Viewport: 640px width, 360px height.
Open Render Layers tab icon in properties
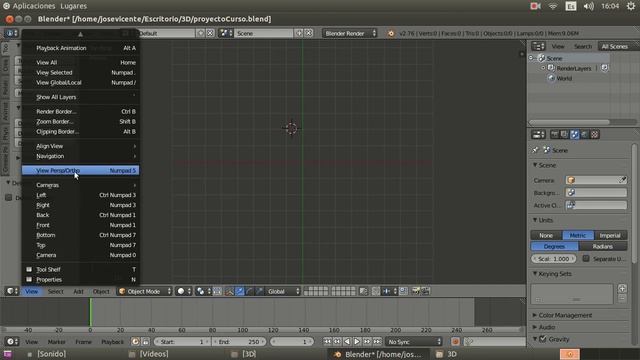click(x=564, y=135)
